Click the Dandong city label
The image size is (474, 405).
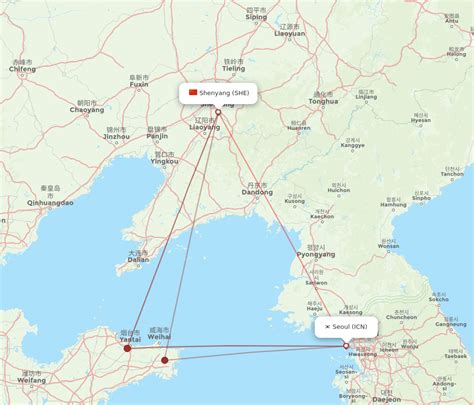257,192
